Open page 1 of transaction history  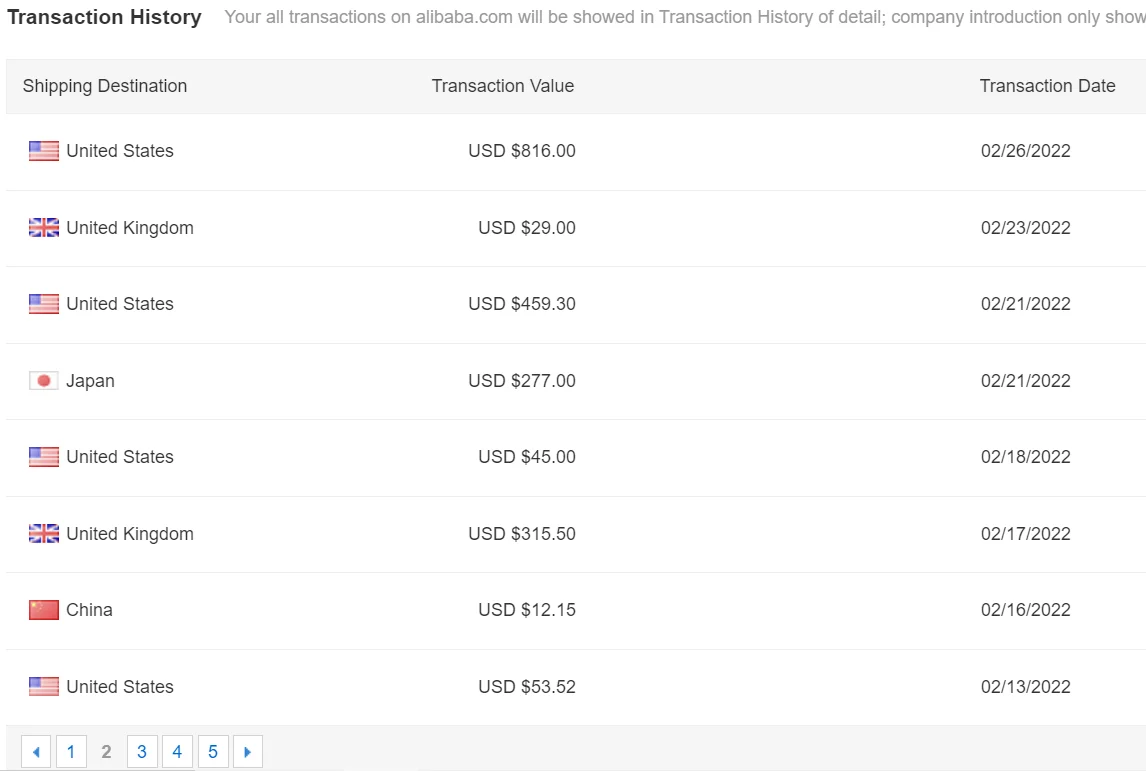click(x=71, y=752)
